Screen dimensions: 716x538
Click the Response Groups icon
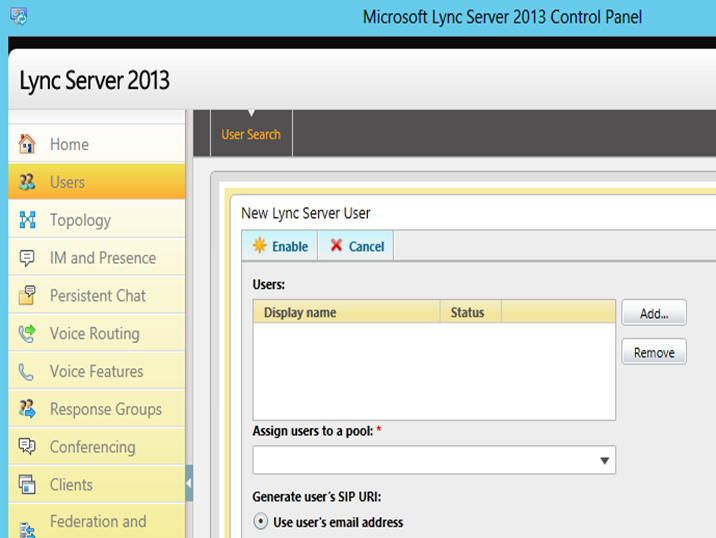[x=27, y=409]
